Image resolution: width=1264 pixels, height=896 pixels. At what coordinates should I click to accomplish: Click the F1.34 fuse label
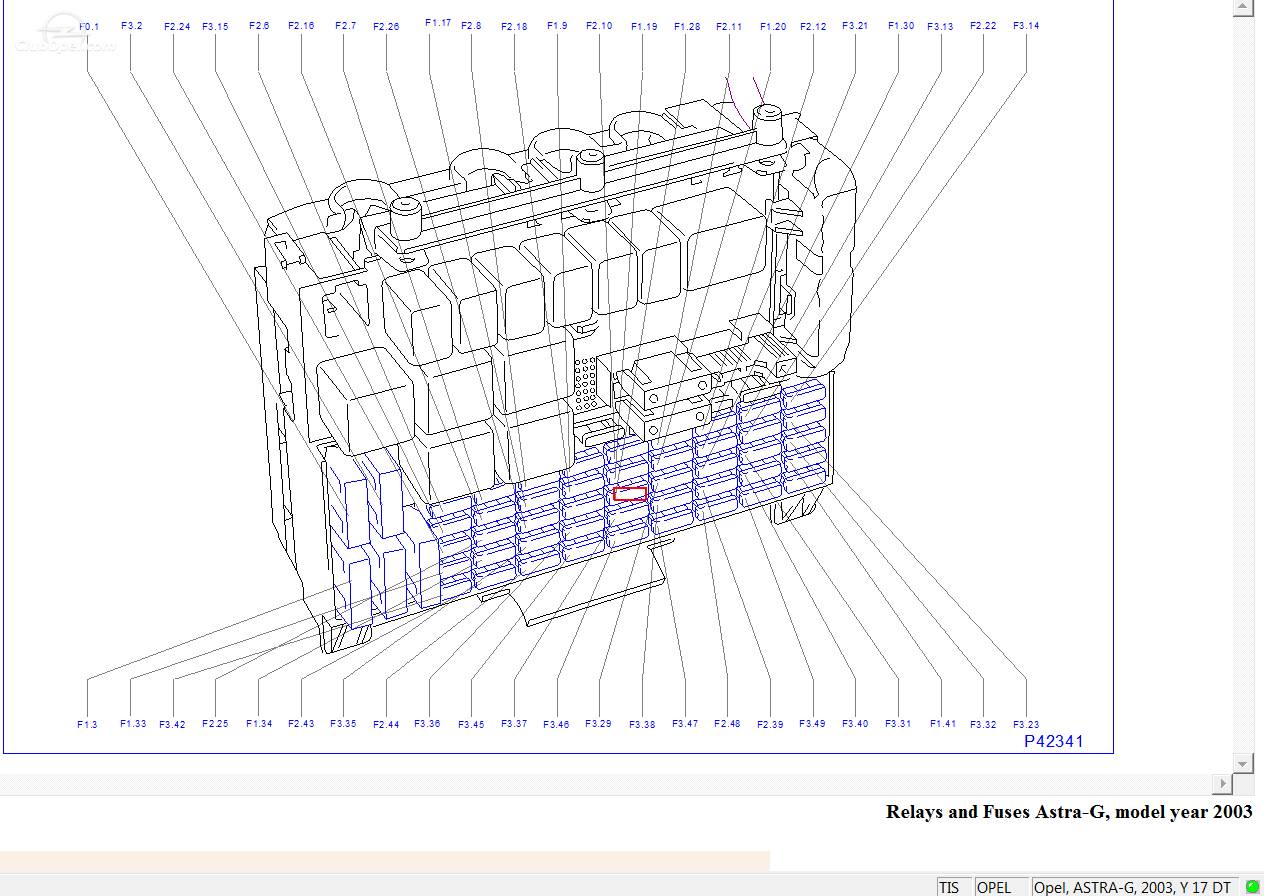point(259,724)
